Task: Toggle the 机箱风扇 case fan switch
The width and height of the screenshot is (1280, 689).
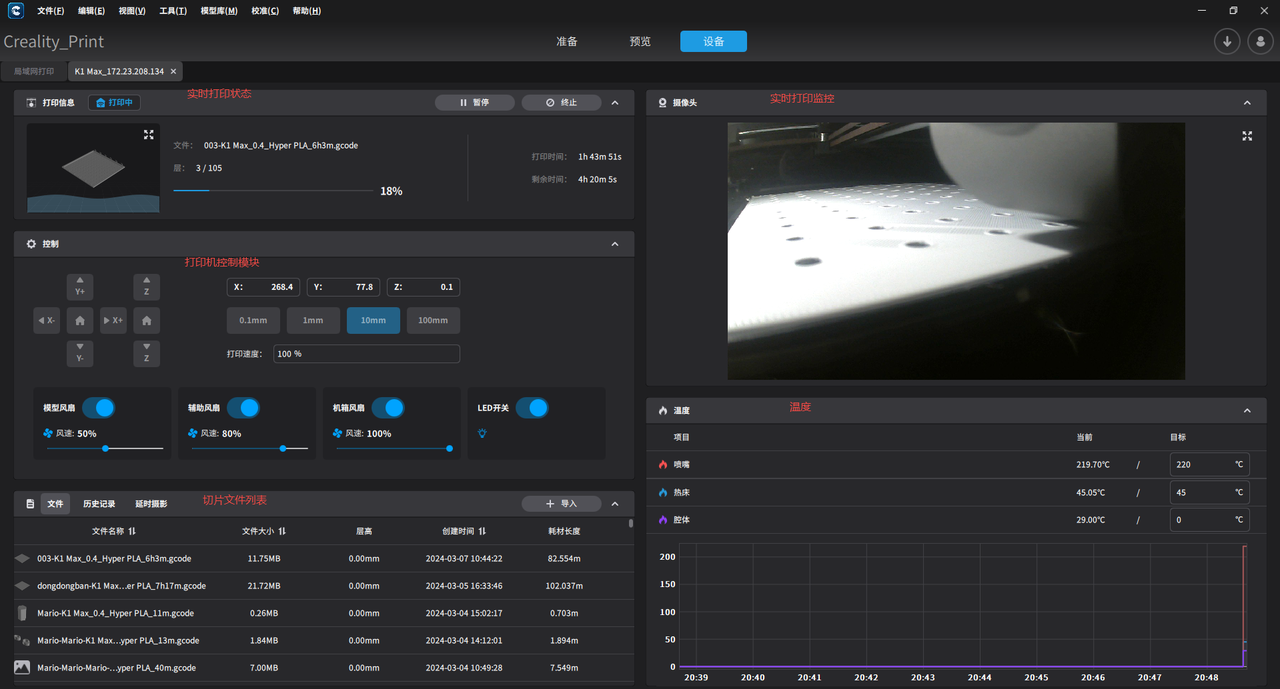Action: pyautogui.click(x=388, y=408)
